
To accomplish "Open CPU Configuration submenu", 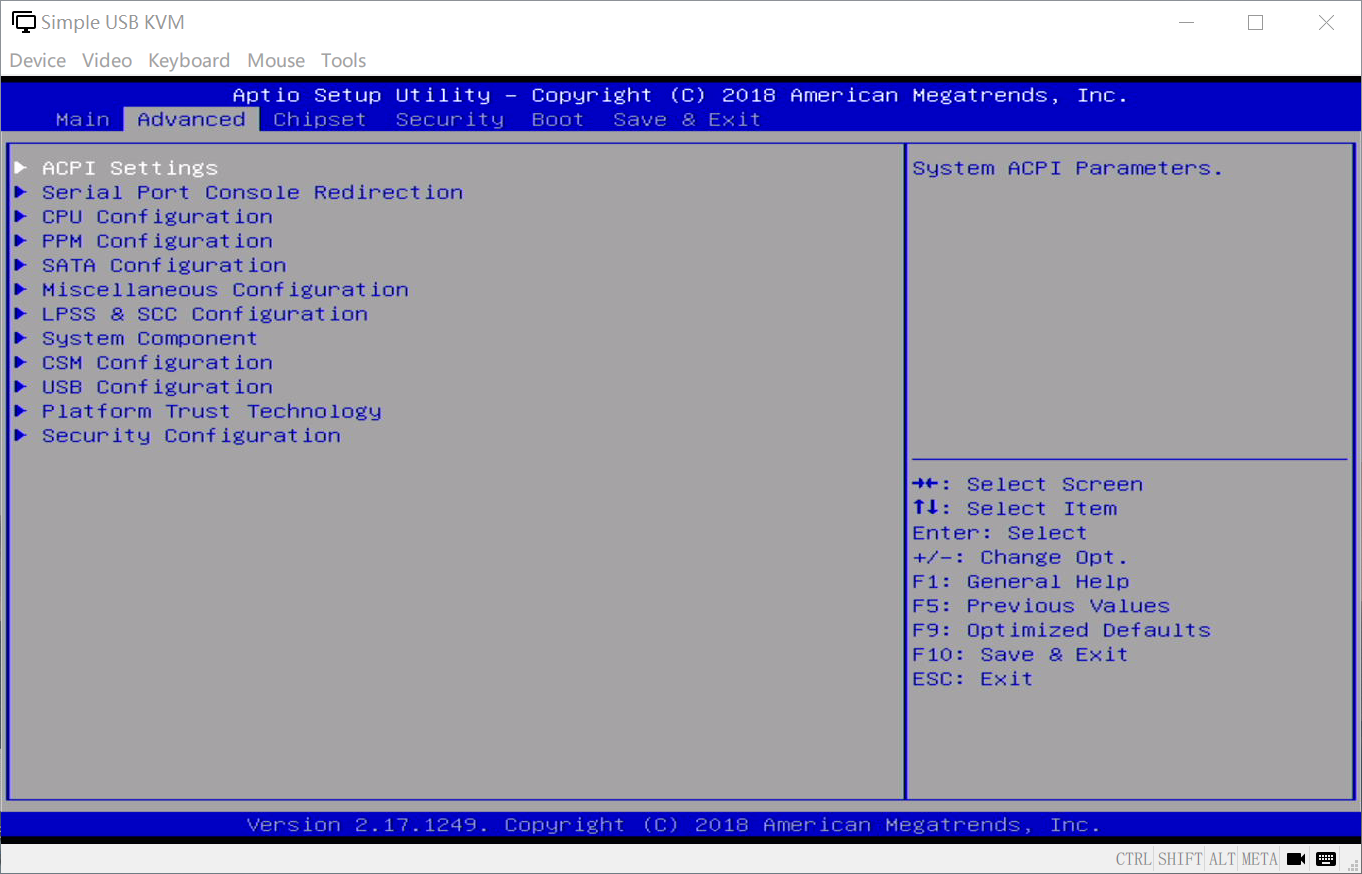I will (157, 216).
